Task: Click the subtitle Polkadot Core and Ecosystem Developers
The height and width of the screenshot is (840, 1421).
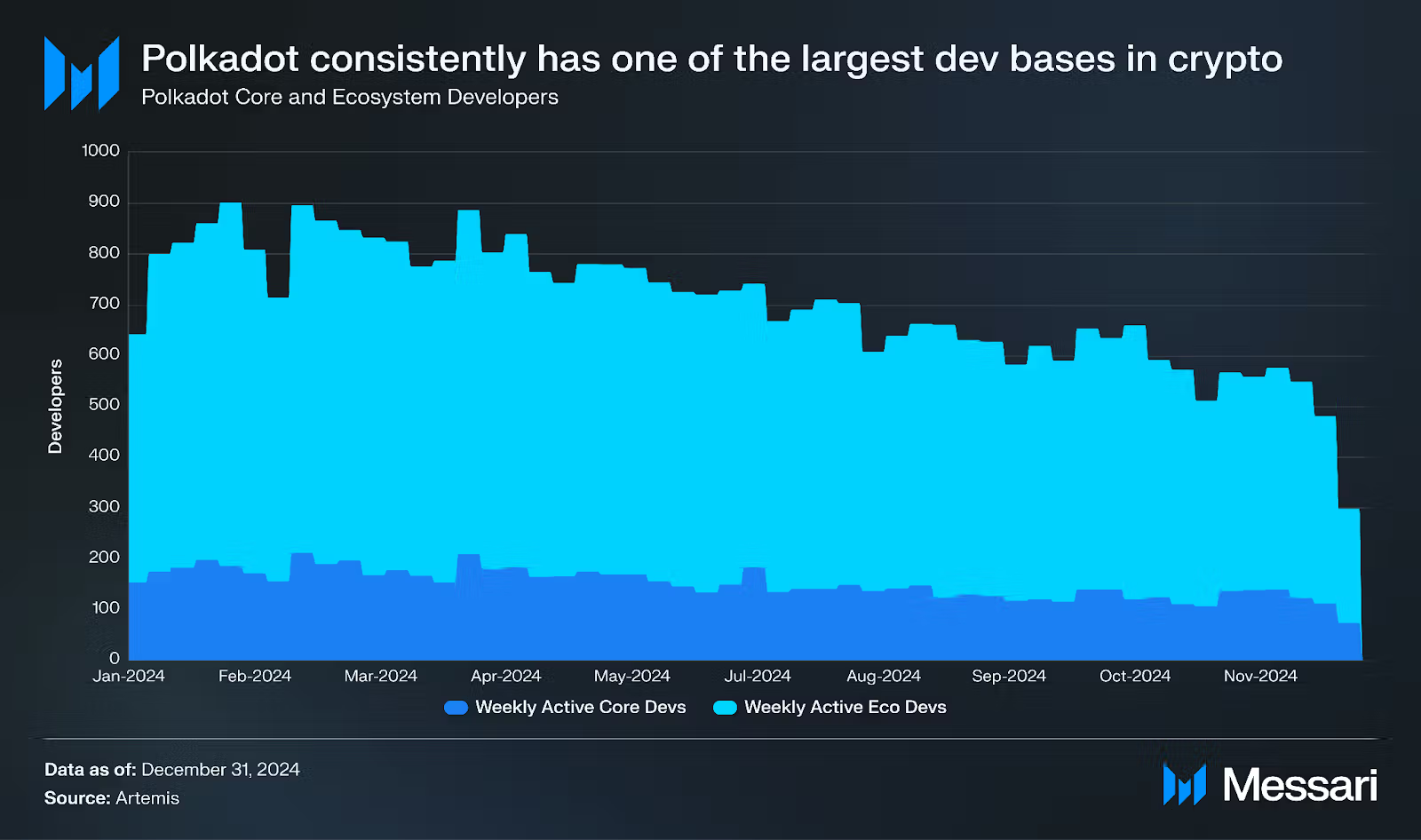Action: pos(350,98)
